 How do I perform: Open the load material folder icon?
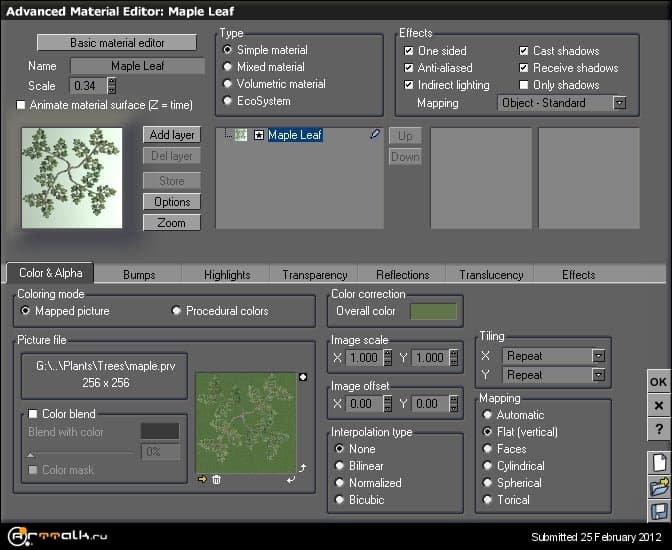(x=658, y=487)
